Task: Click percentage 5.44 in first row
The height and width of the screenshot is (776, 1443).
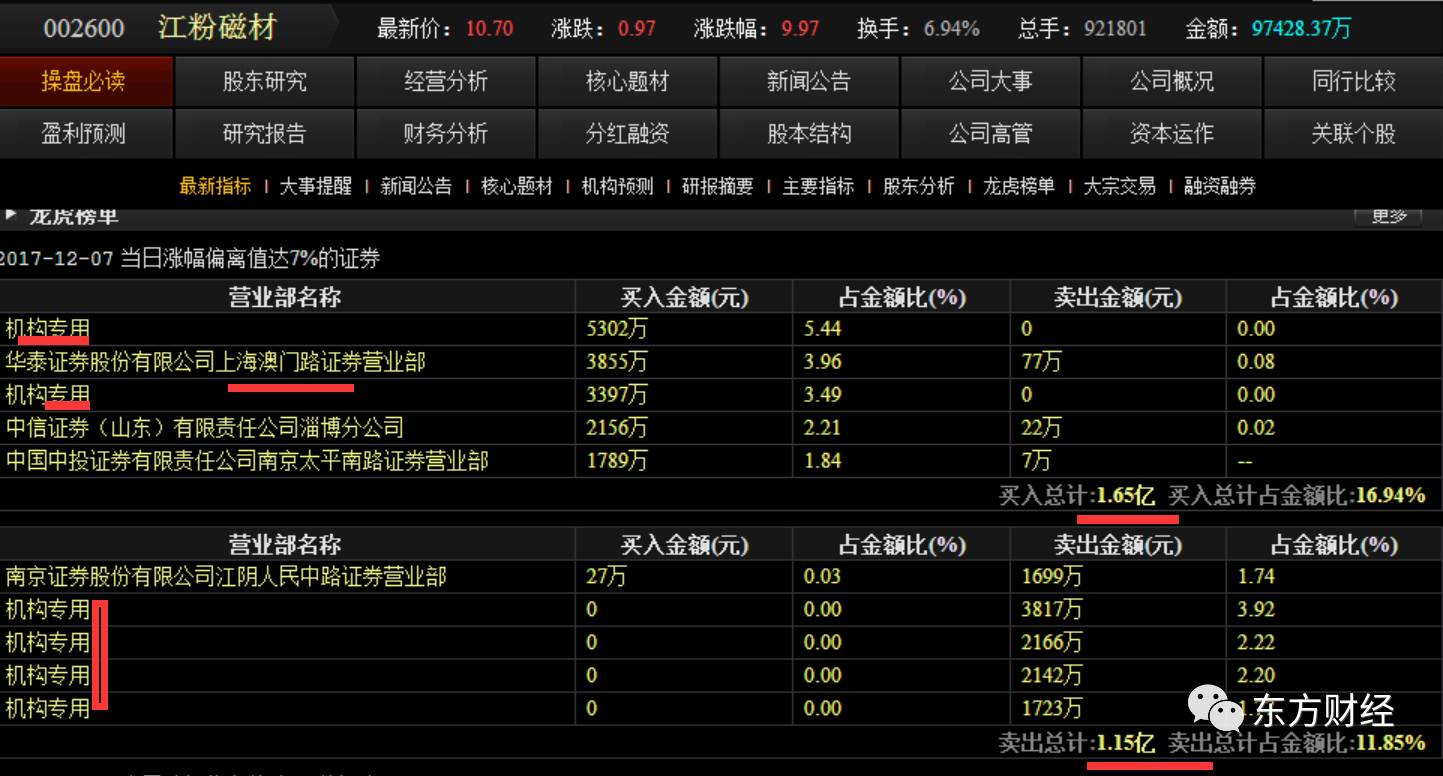Action: point(823,329)
